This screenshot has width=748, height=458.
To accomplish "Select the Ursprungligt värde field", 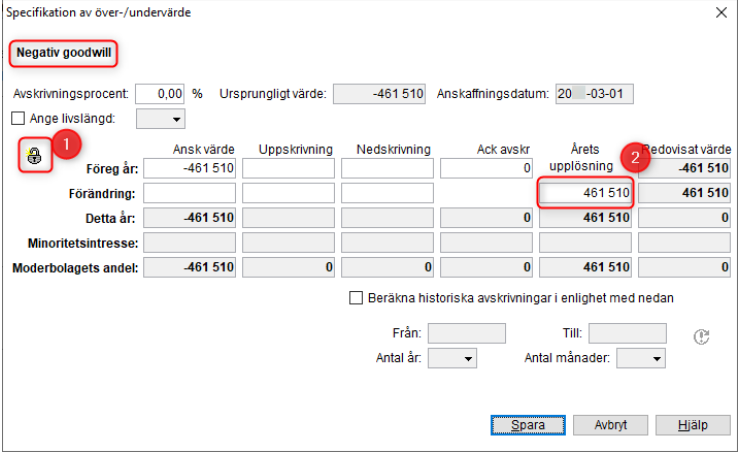I will (379, 94).
